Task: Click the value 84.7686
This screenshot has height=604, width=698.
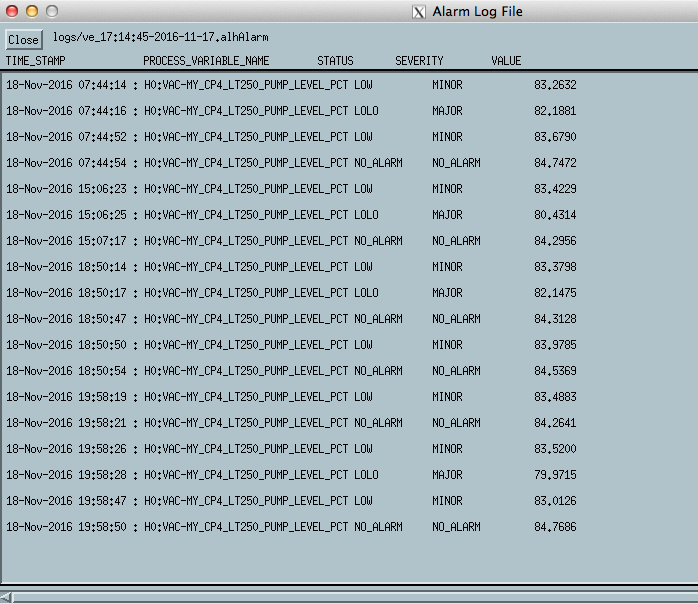Action: pos(555,527)
